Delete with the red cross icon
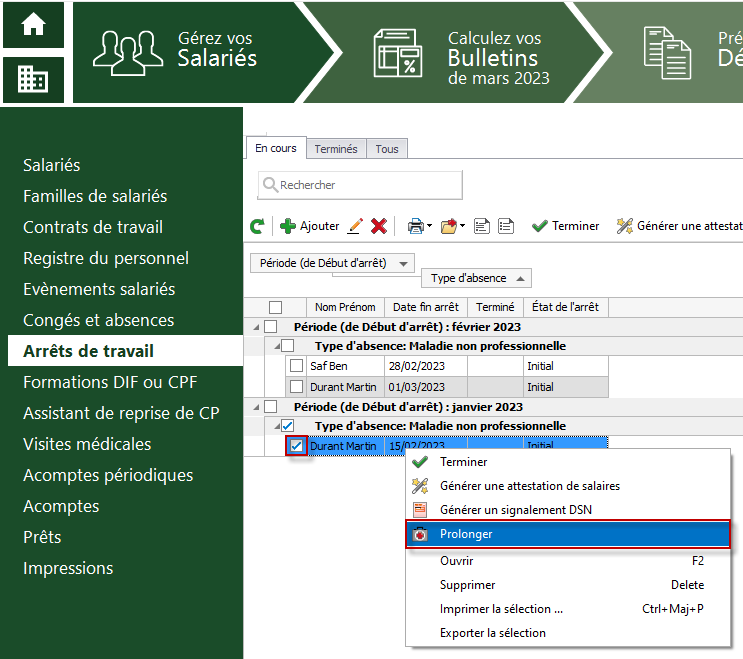This screenshot has height=659, width=743. (x=379, y=226)
